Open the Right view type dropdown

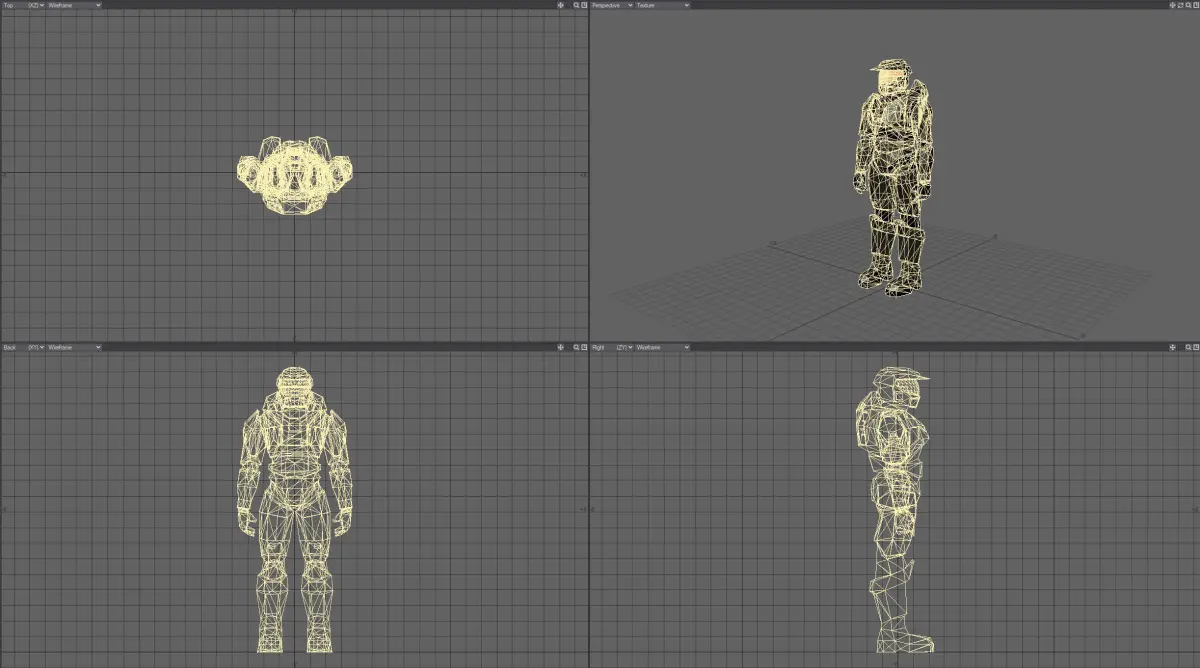click(612, 347)
